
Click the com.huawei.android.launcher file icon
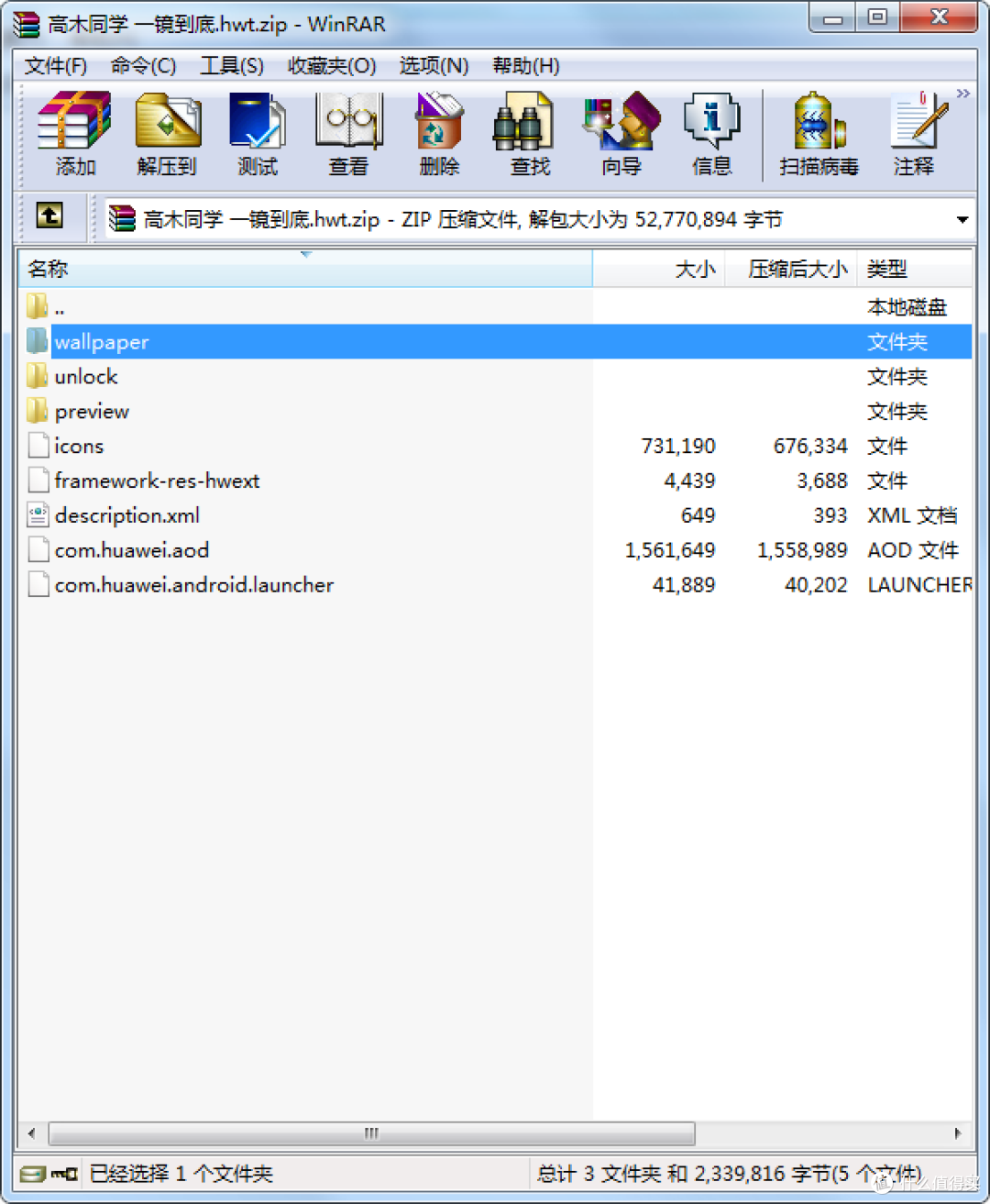pos(38,584)
